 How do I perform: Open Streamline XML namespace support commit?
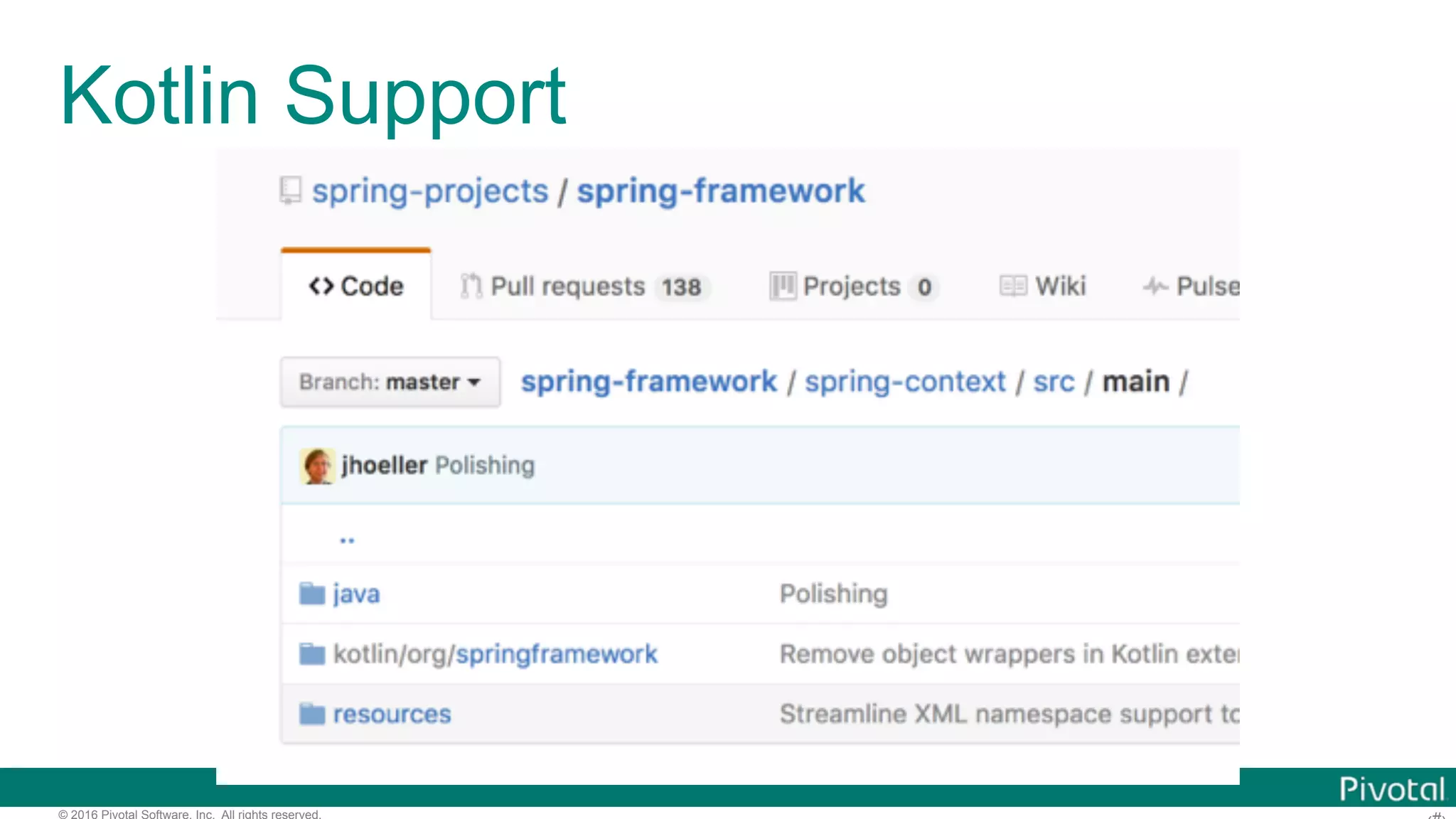(1010, 714)
